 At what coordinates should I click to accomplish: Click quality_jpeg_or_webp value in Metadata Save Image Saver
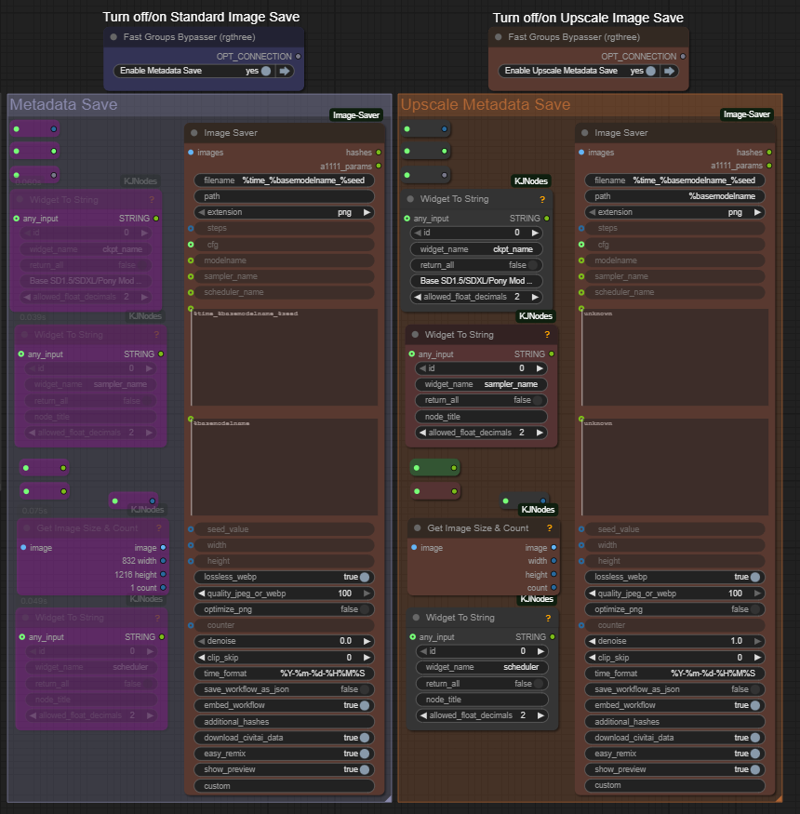coord(345,593)
